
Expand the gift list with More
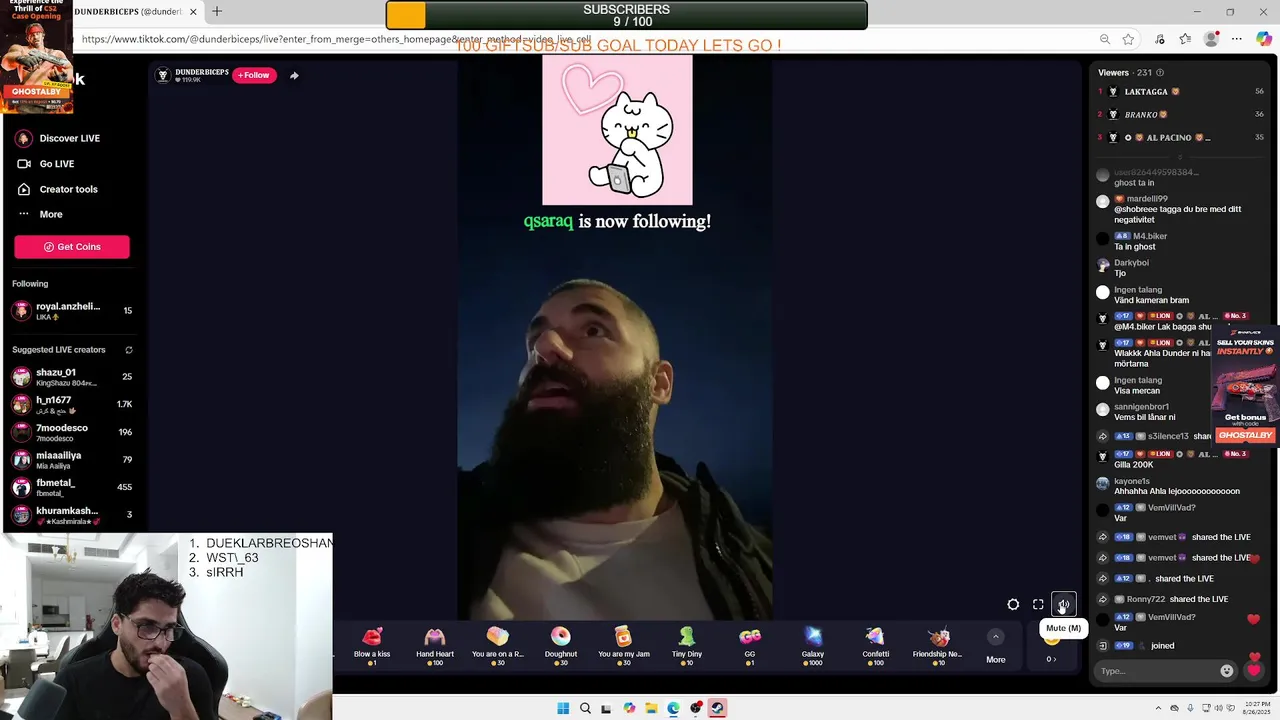coord(996,647)
